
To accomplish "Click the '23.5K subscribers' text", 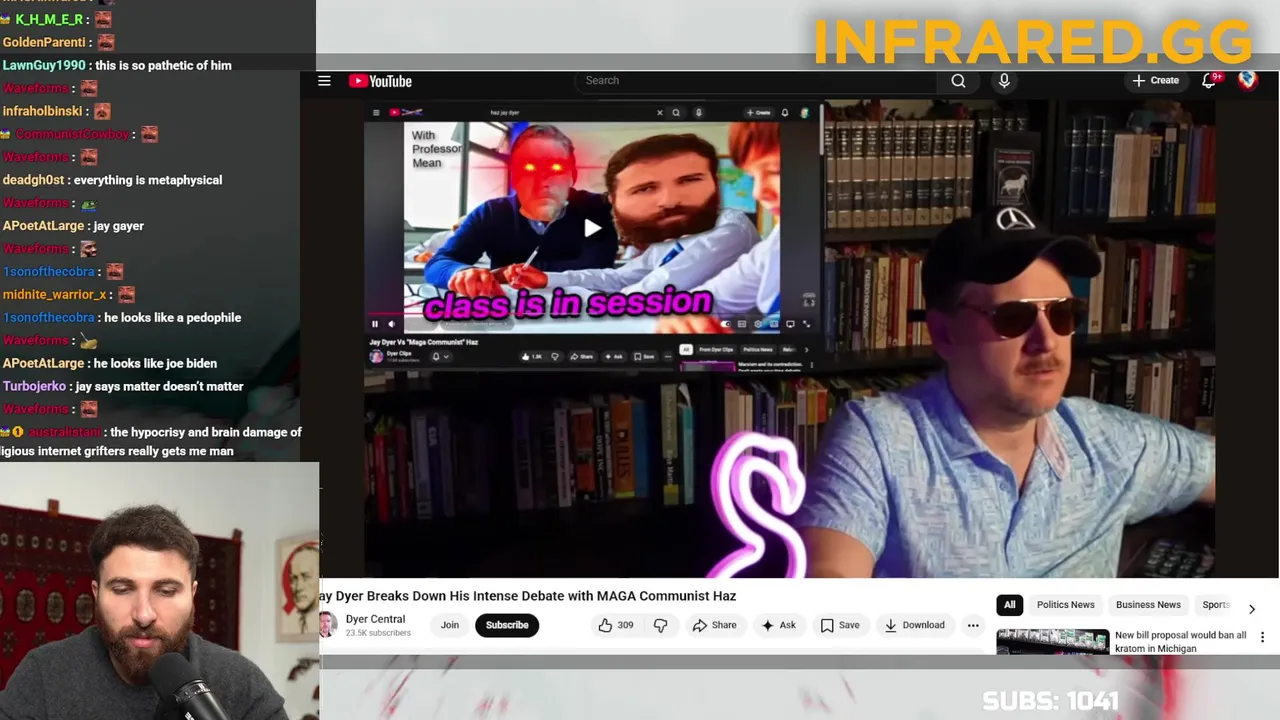I will [x=378, y=633].
